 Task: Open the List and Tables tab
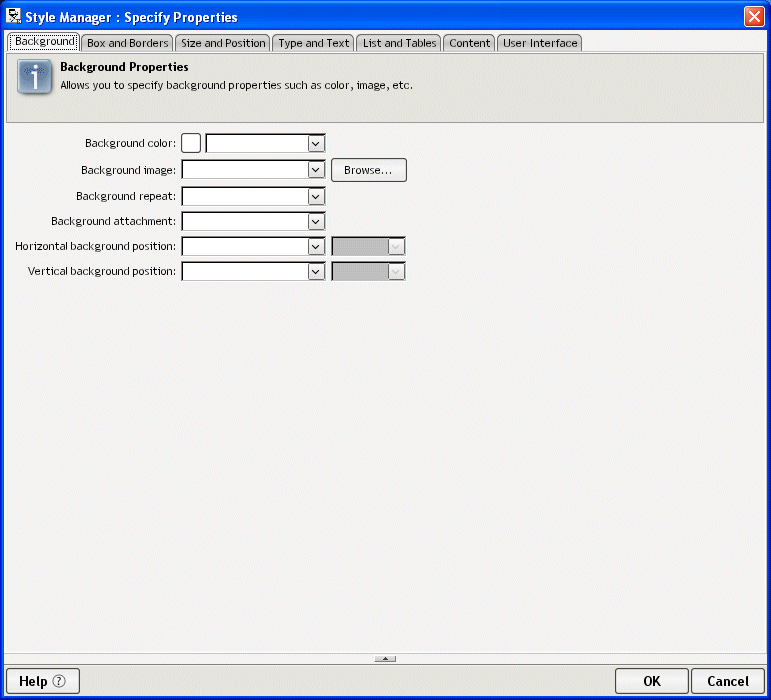point(399,43)
